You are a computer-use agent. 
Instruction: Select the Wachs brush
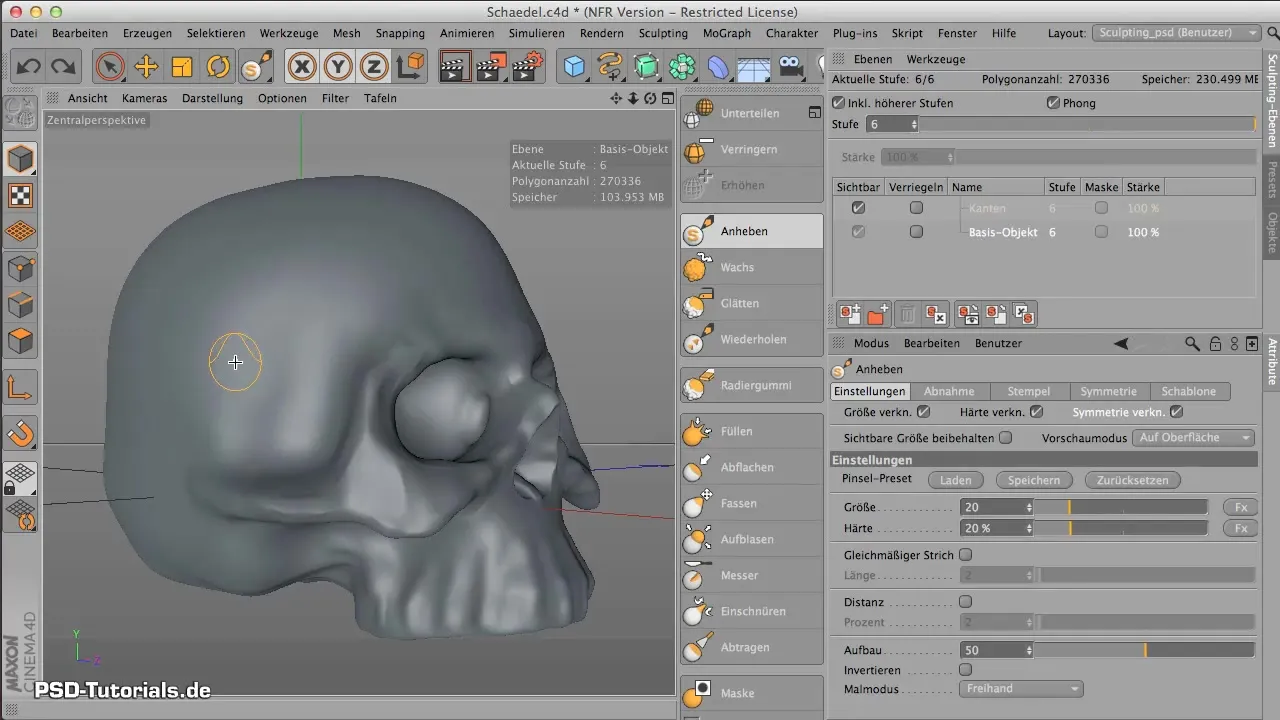(x=752, y=267)
